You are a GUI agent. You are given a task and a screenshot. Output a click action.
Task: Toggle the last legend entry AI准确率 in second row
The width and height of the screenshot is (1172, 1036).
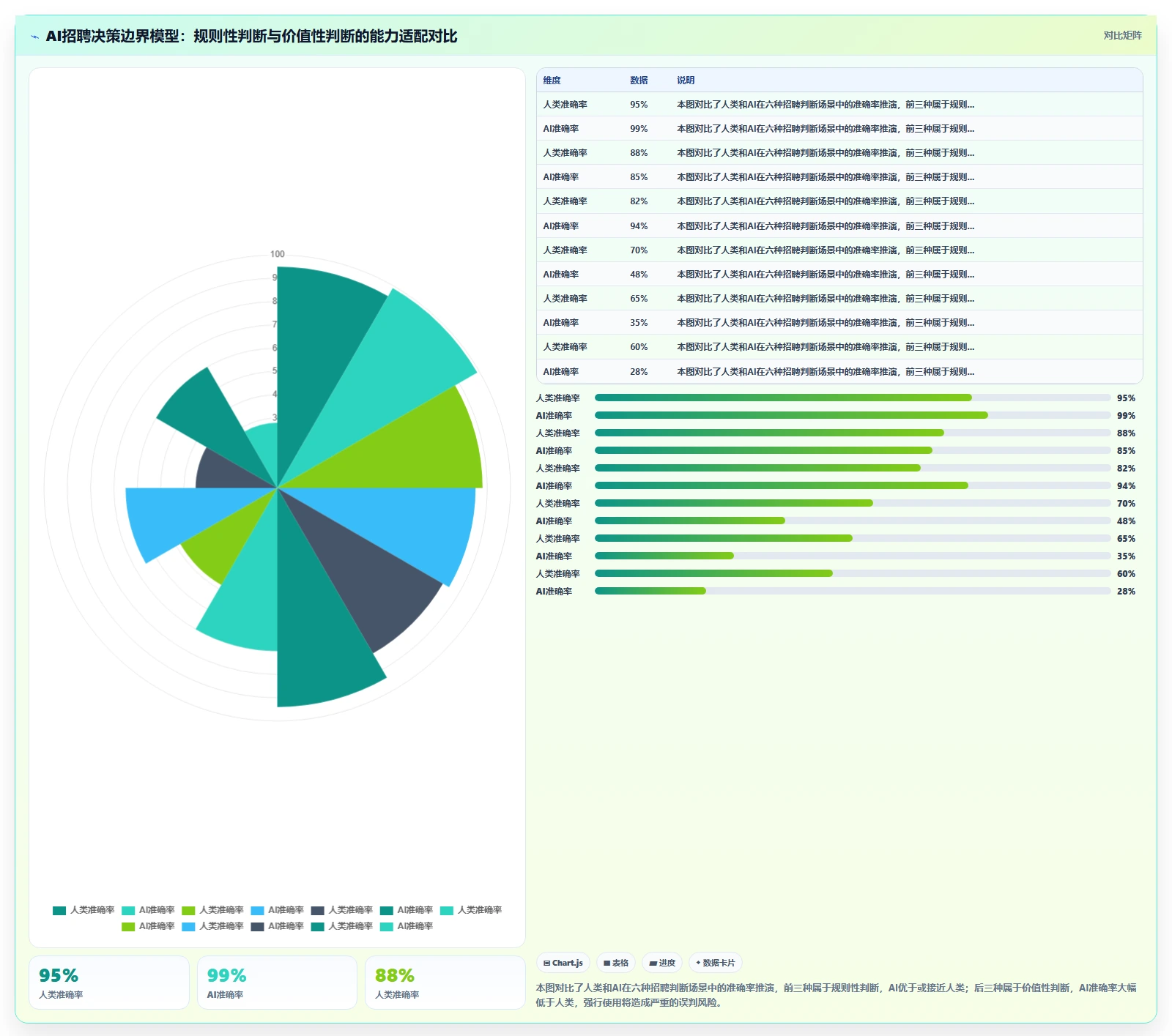[x=407, y=926]
